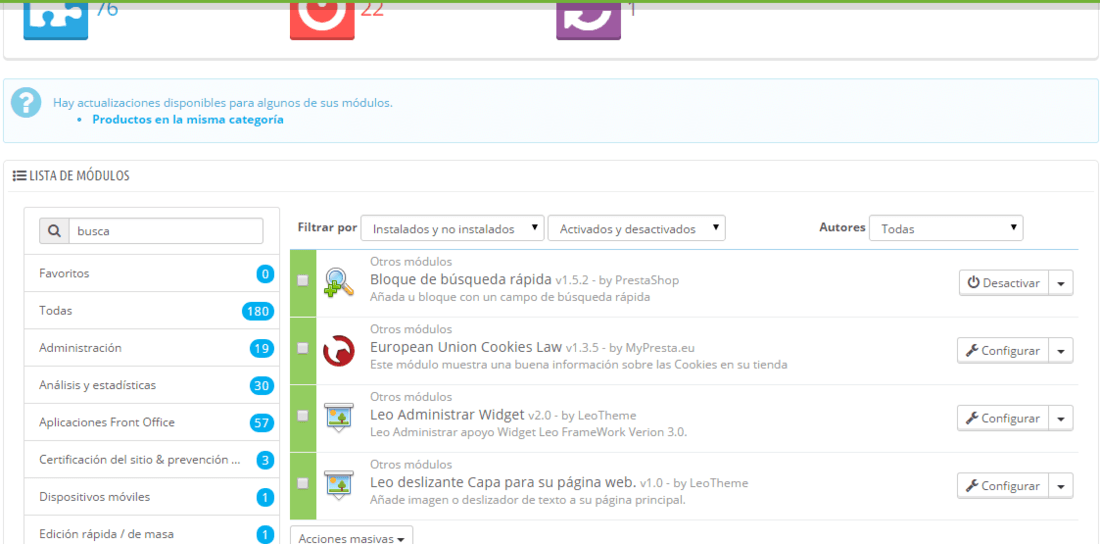
Task: Expand options arrow for Leo Administrar Widget
Action: pyautogui.click(x=1061, y=418)
